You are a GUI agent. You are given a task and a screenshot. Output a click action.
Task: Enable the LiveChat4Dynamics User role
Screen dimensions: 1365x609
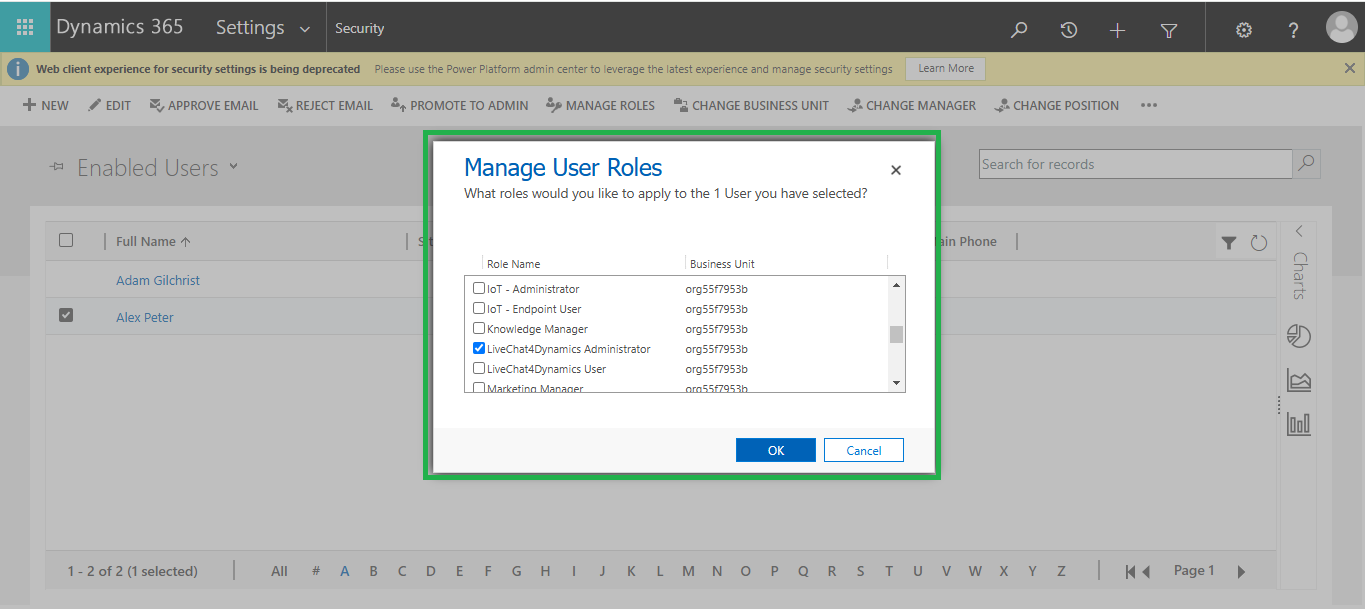pos(479,369)
